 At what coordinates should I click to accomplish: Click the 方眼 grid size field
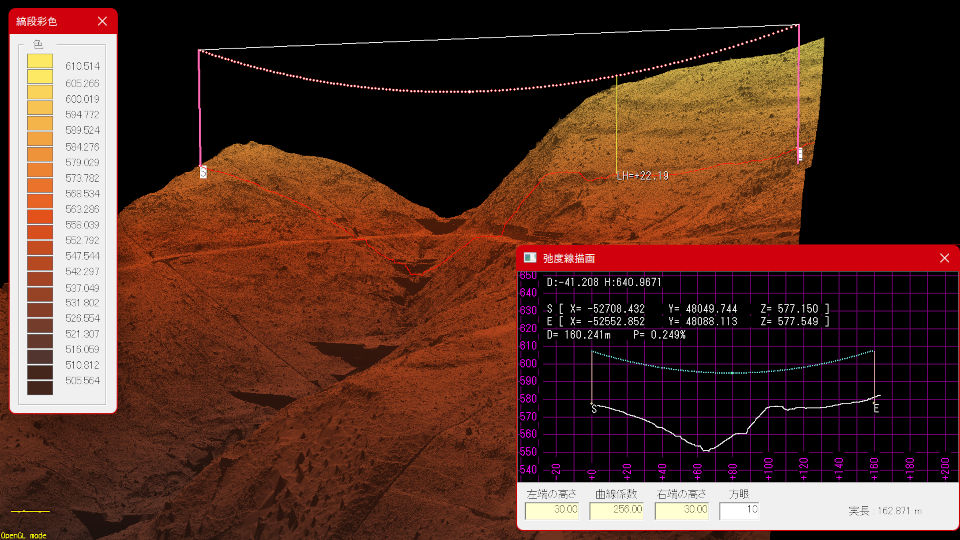tap(739, 510)
